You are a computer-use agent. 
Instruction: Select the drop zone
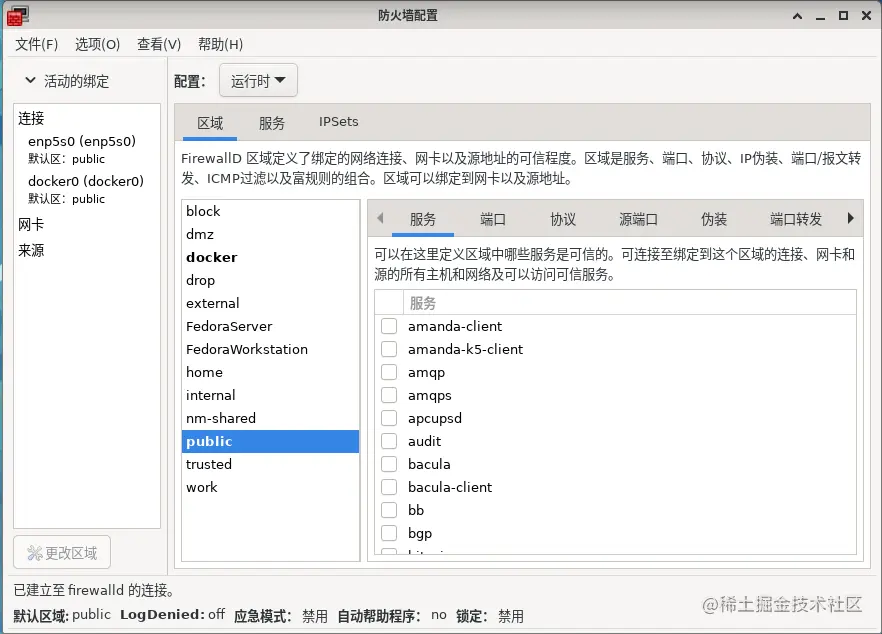[x=271, y=280]
